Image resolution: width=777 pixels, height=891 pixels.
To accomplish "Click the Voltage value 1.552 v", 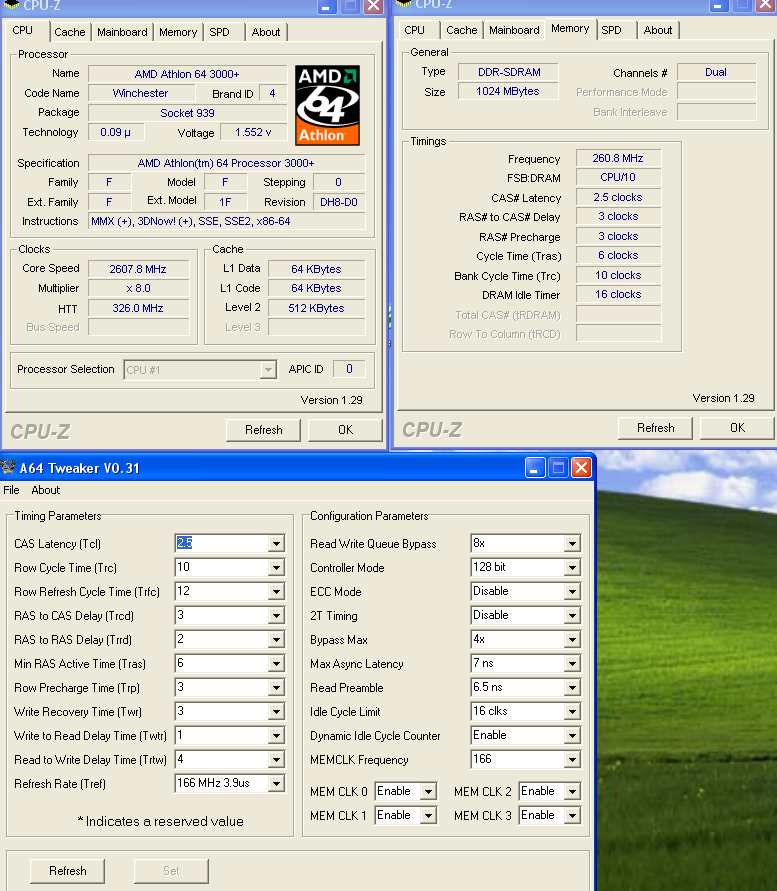I will 253,132.
